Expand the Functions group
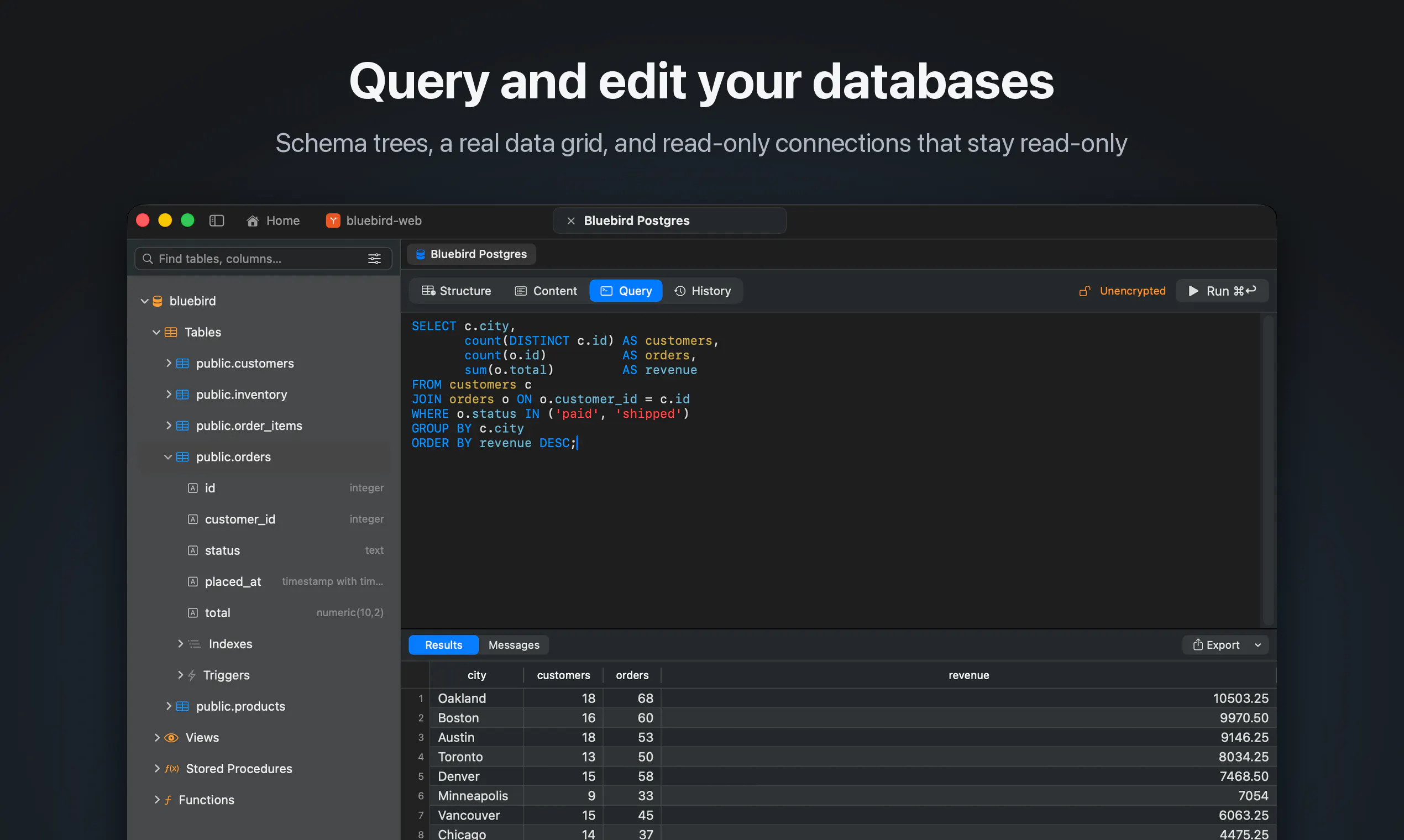This screenshot has height=840, width=1404. pos(157,800)
